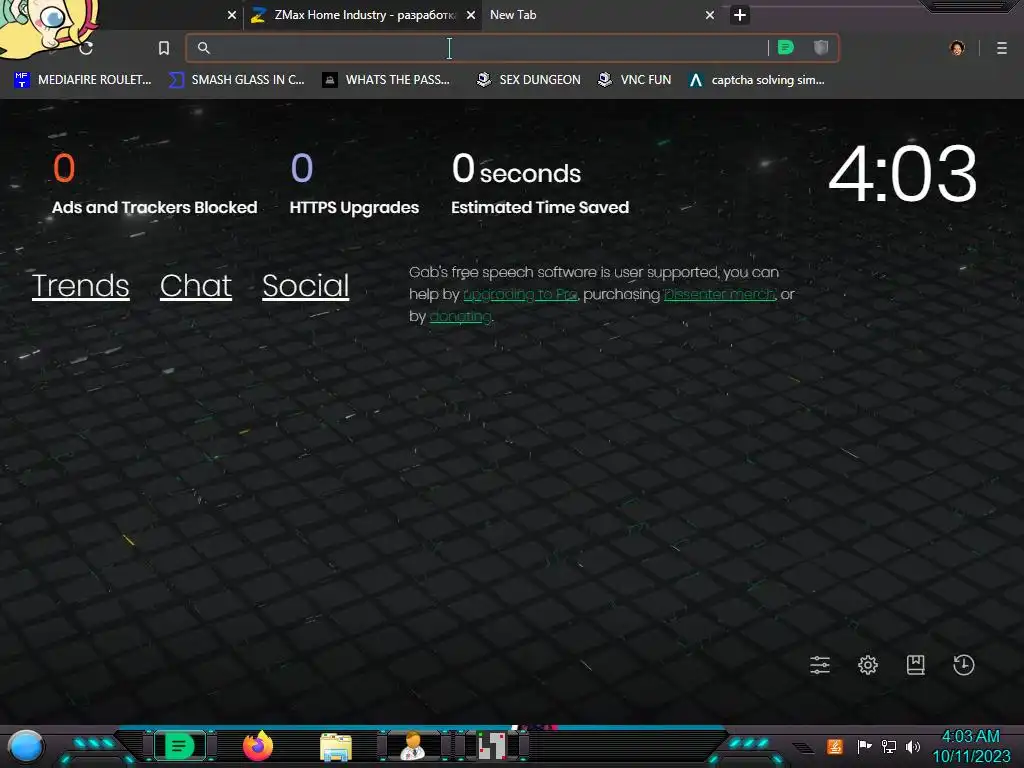Screen dimensions: 1024x768
Task: Open a new tab with plus button
Action: point(740,15)
